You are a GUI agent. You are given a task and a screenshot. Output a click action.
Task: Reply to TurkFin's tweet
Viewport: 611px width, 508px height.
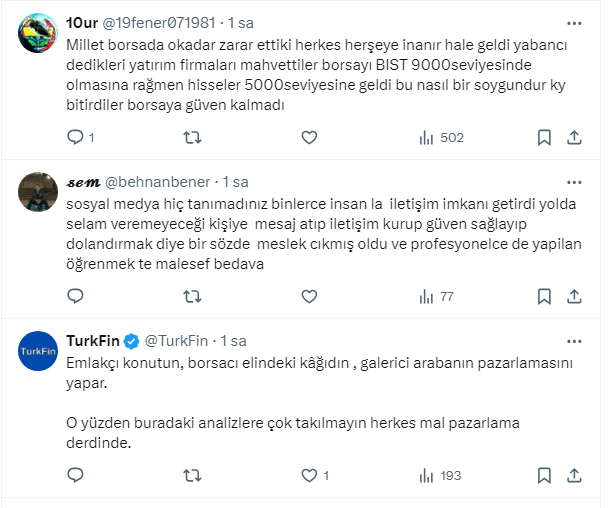tap(76, 475)
